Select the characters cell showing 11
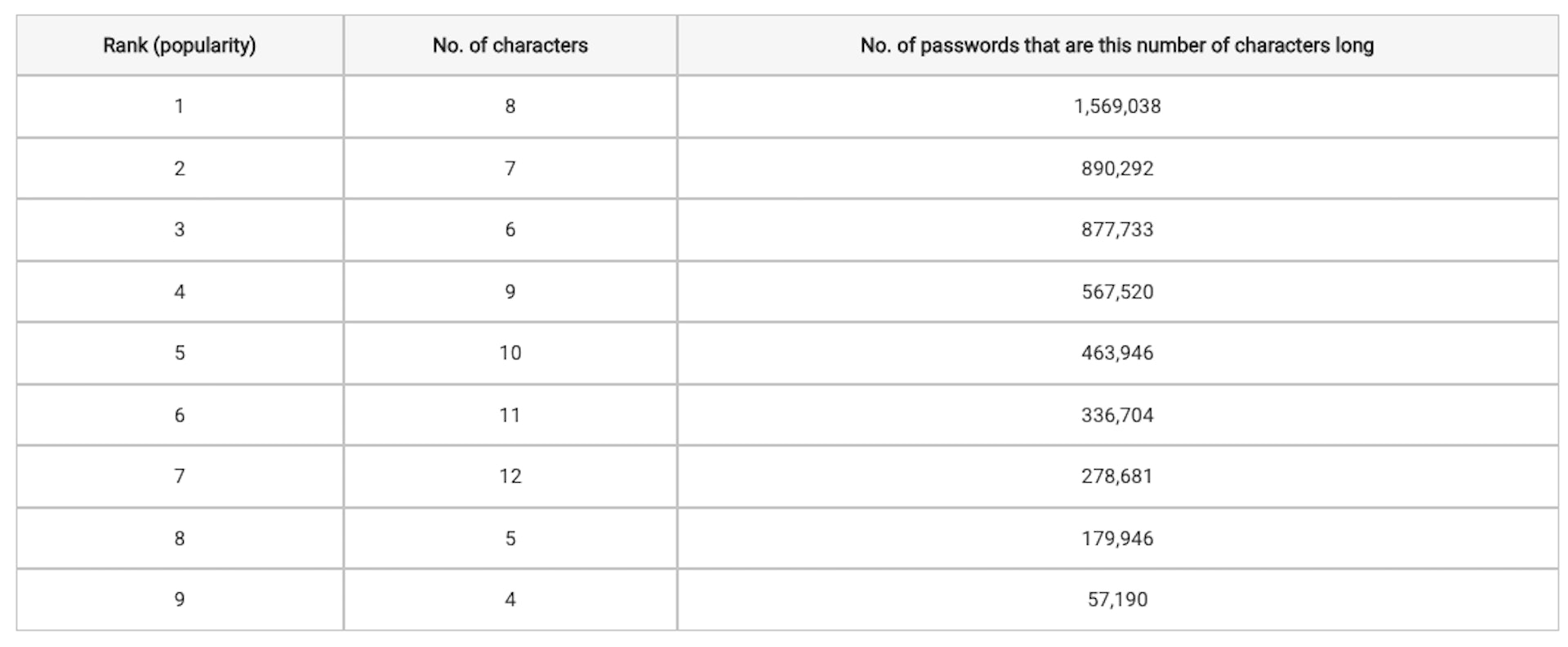This screenshot has width=1568, height=647. coord(510,415)
